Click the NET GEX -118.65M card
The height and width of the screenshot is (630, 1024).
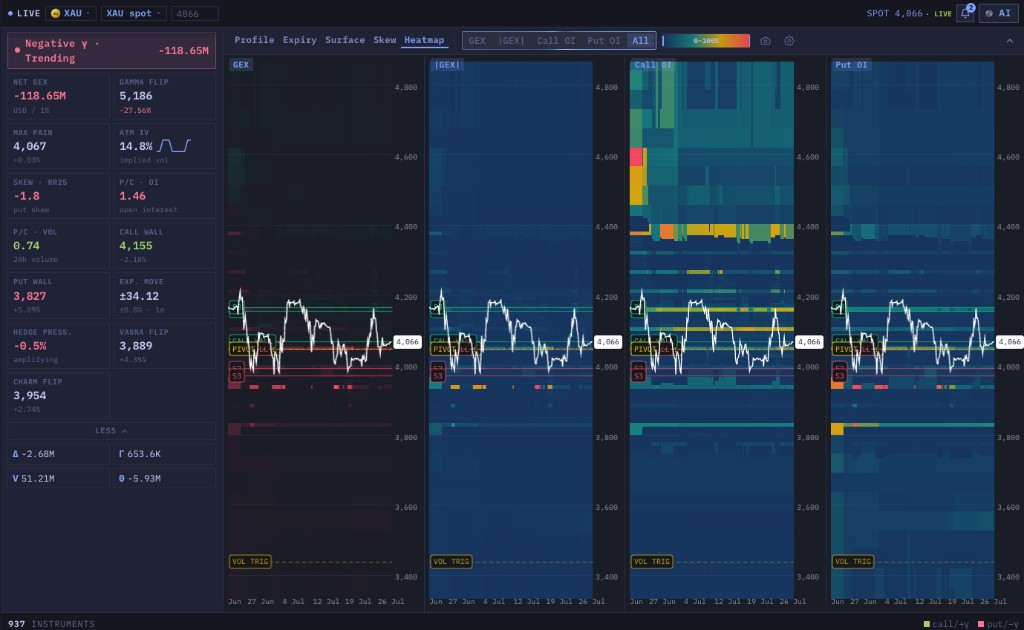click(x=57, y=96)
